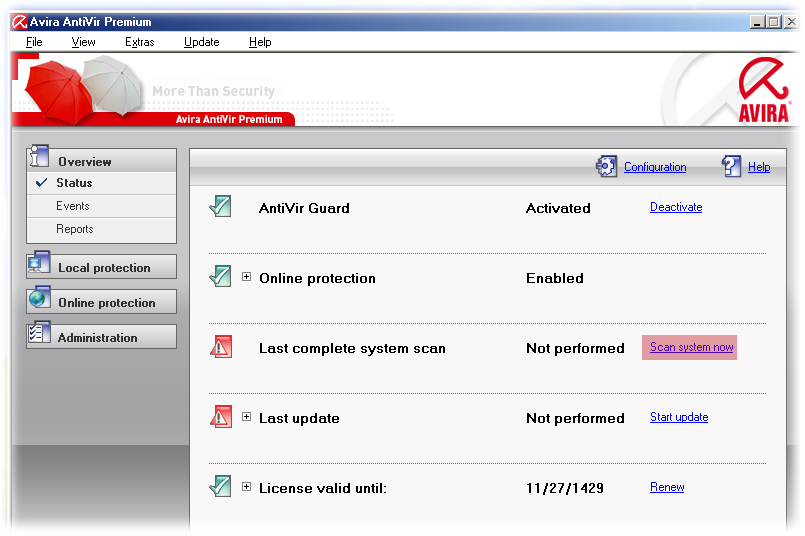Click the red umbrella image in banner
805x536 pixels.
58,91
